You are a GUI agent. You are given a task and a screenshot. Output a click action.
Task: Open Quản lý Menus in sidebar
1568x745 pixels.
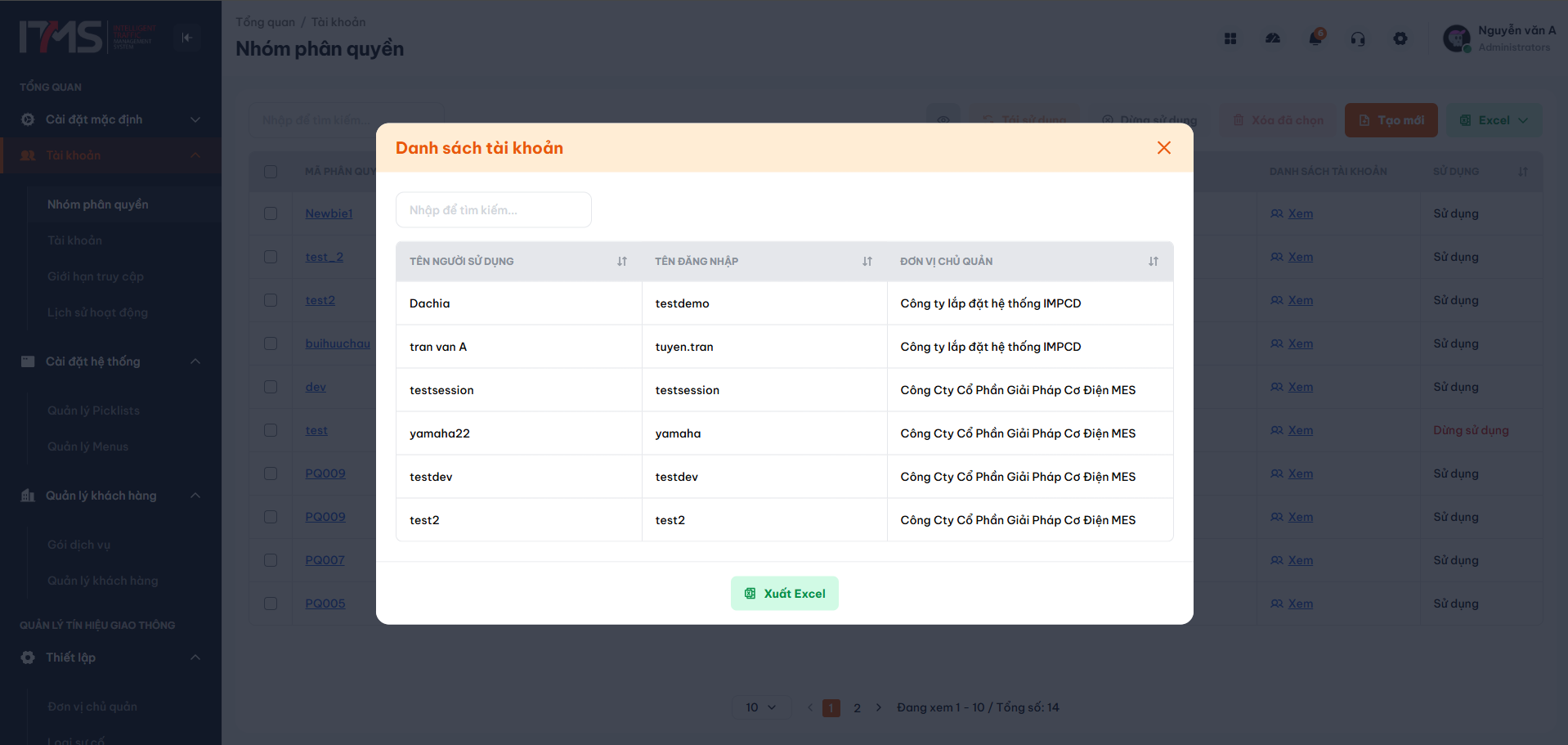click(87, 447)
